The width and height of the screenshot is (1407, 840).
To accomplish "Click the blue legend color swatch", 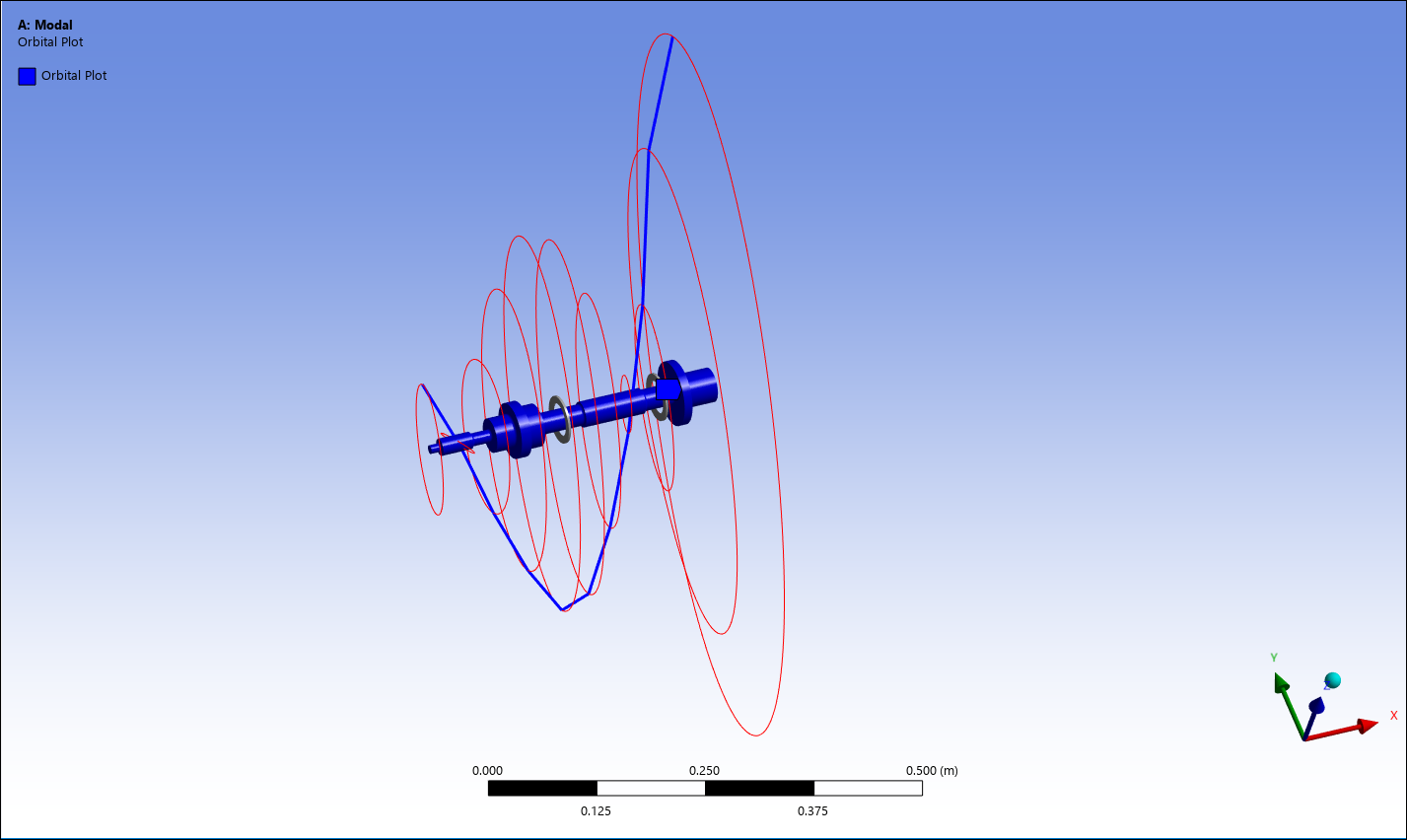I will pyautogui.click(x=27, y=75).
